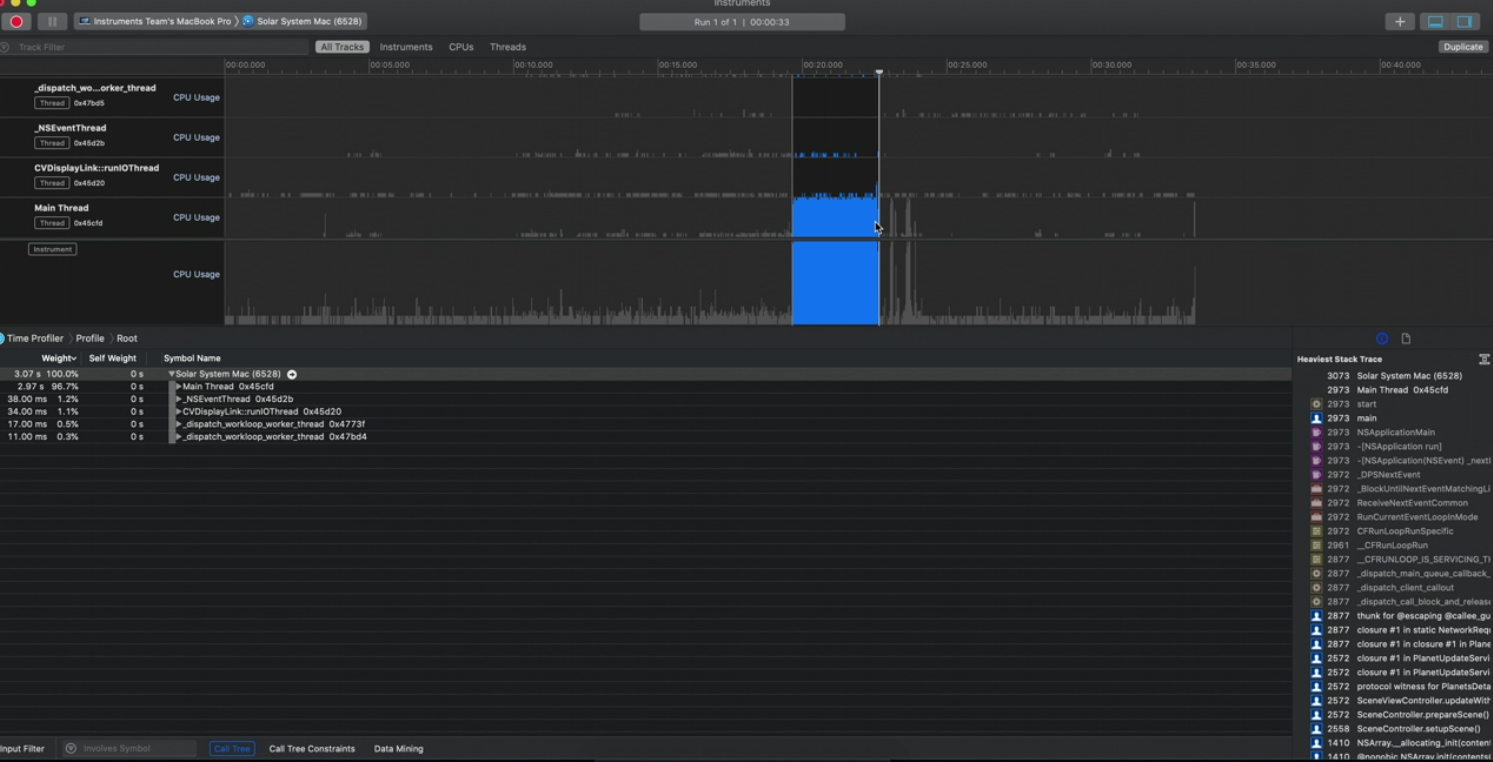The image size is (1493, 762).
Task: Click 'NSArray.__allocating_init' stack frame text
Action: coord(1423,743)
